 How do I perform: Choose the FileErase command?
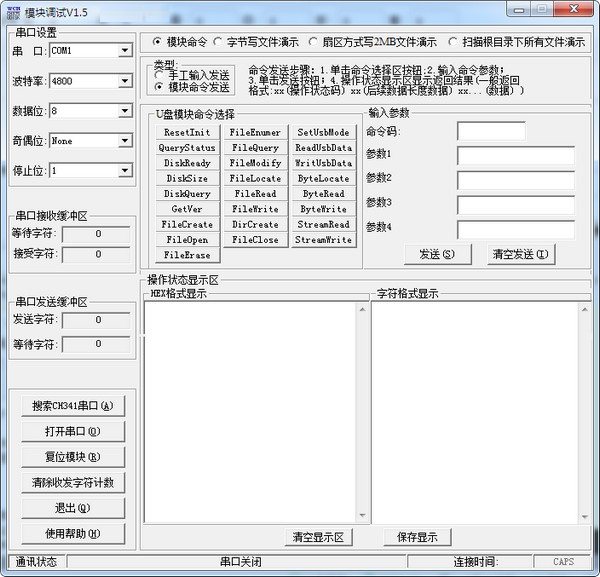[x=188, y=255]
